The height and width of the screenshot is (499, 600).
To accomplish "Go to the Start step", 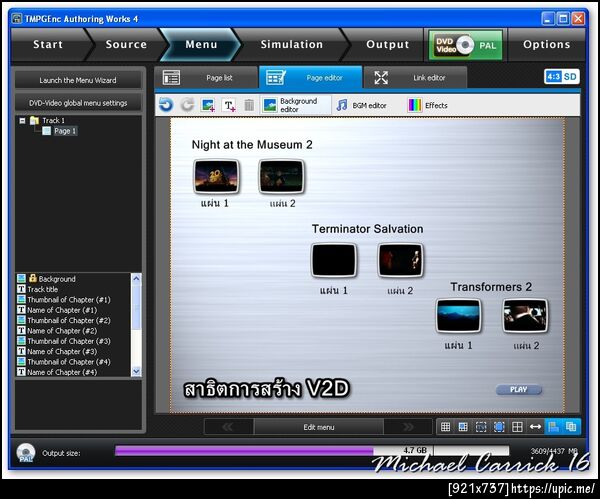I will pyautogui.click(x=48, y=45).
